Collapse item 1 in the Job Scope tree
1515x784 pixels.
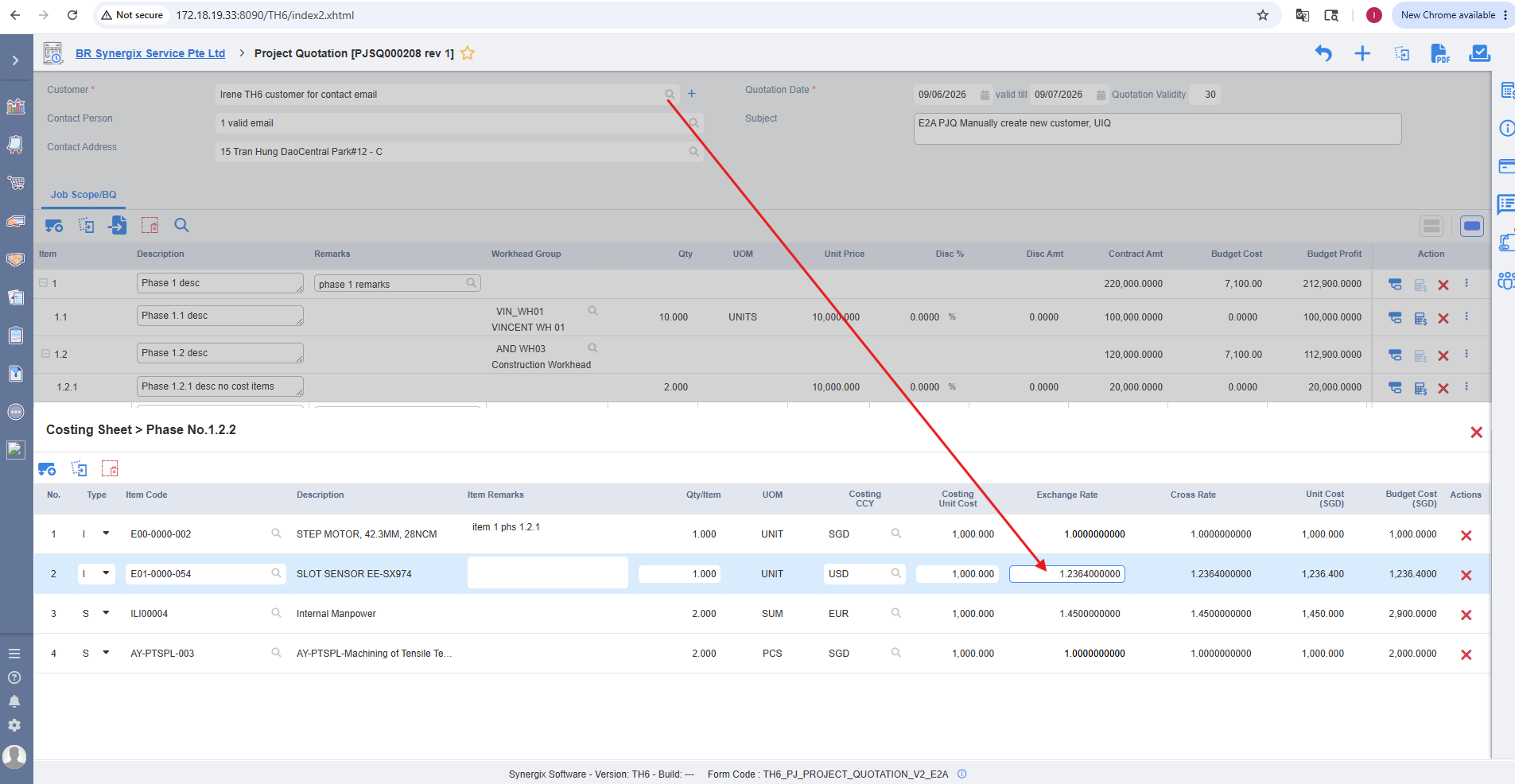pyautogui.click(x=44, y=283)
